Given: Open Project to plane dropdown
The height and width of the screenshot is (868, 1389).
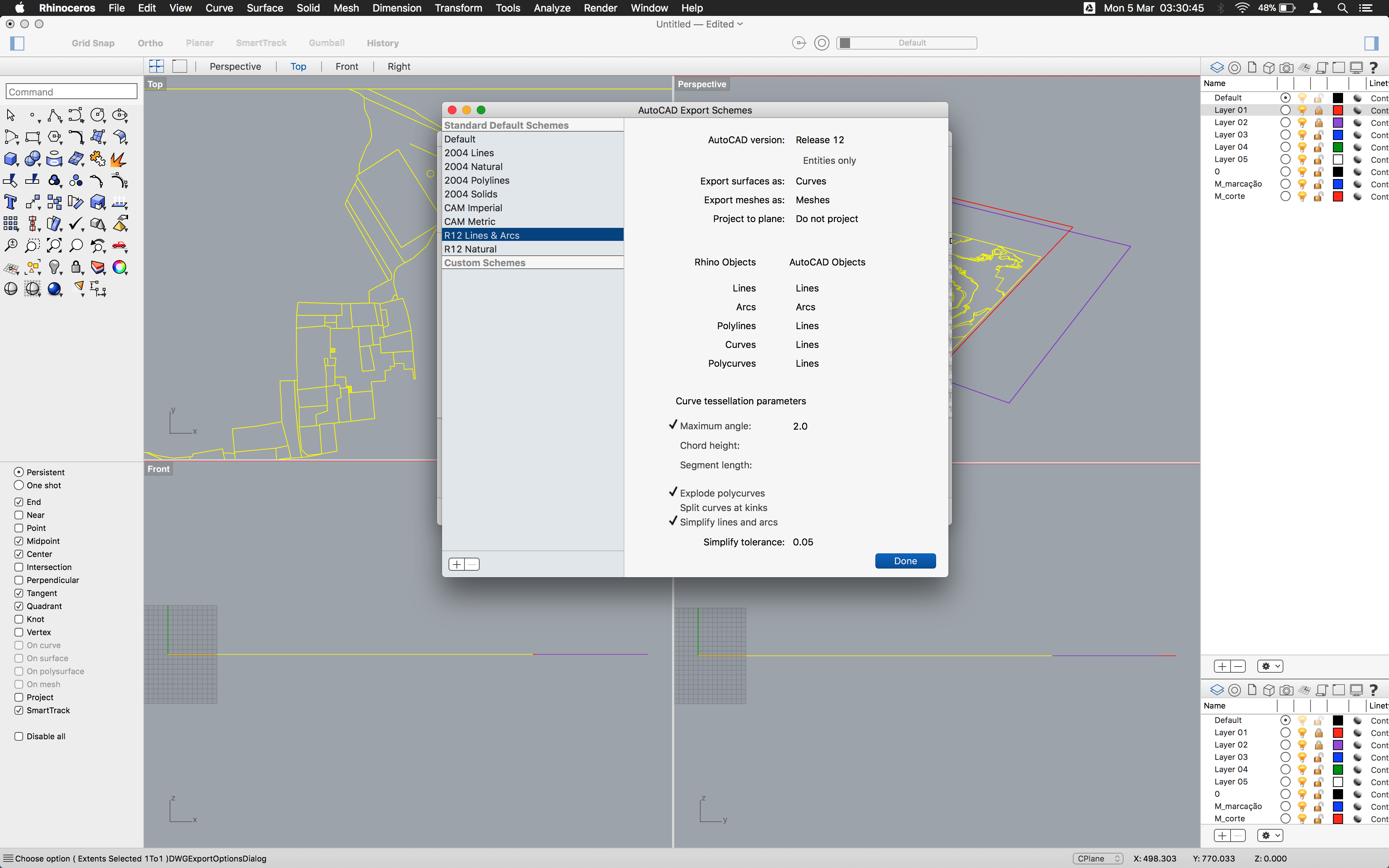Looking at the screenshot, I should click(x=827, y=219).
